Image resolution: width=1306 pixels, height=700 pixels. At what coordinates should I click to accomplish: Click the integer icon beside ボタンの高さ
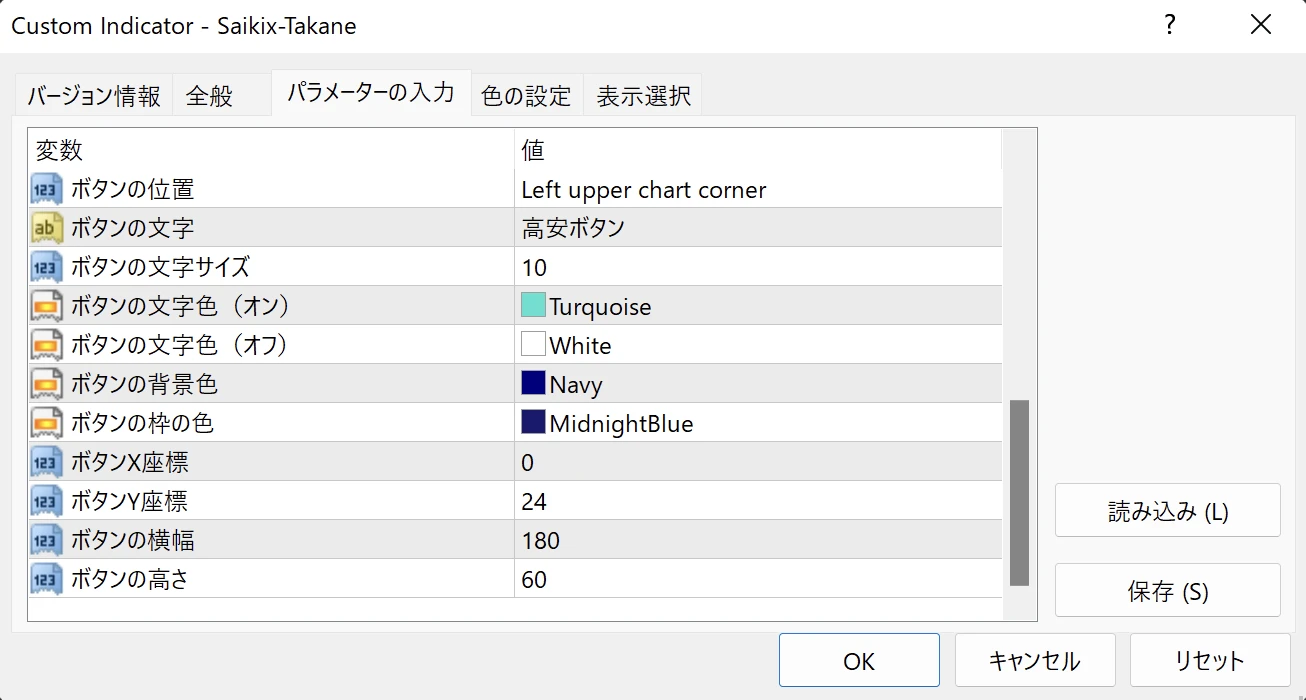click(x=46, y=579)
